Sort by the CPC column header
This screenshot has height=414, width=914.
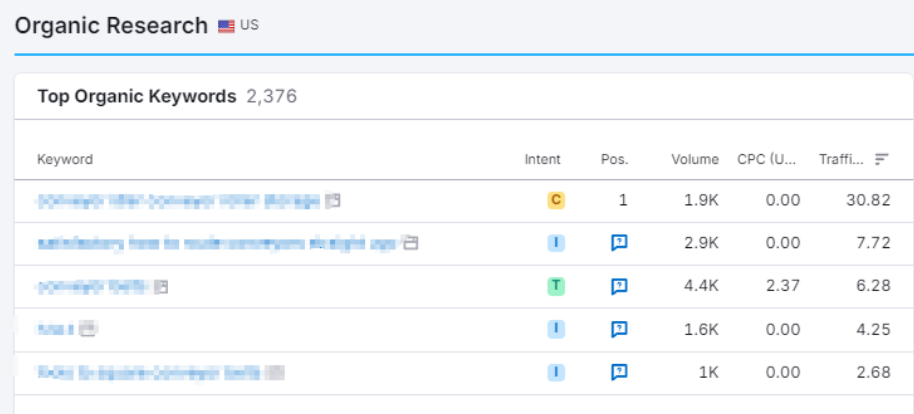click(768, 159)
